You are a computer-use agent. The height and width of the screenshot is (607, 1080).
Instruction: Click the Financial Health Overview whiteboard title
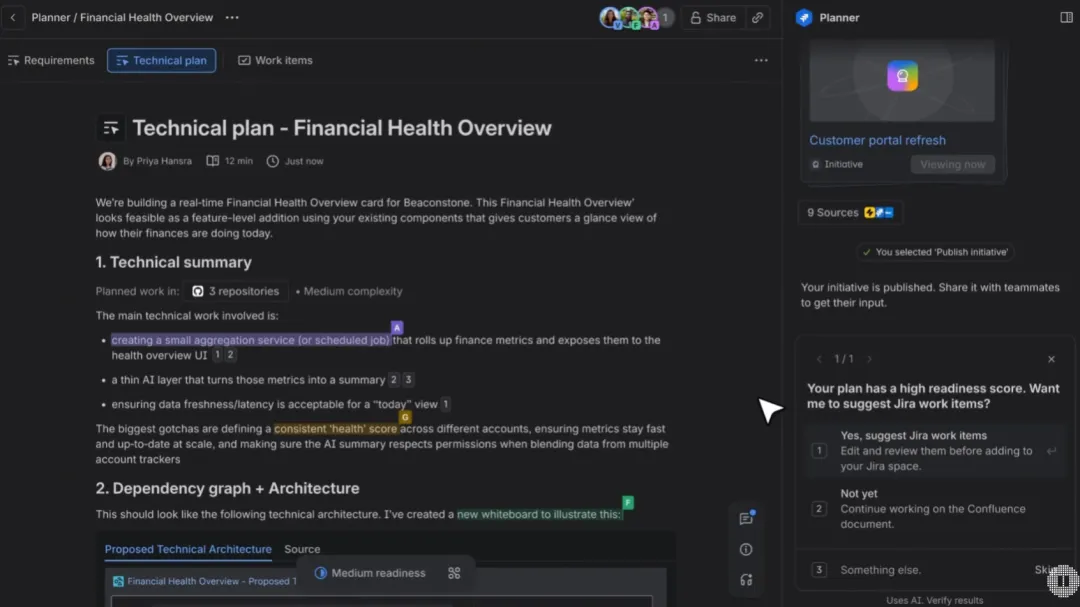[212, 582]
